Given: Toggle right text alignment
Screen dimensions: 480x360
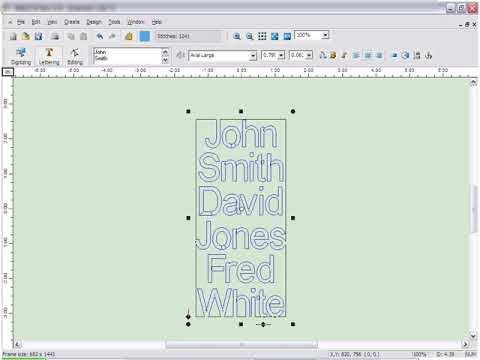Looking at the screenshot, I should [379, 55].
